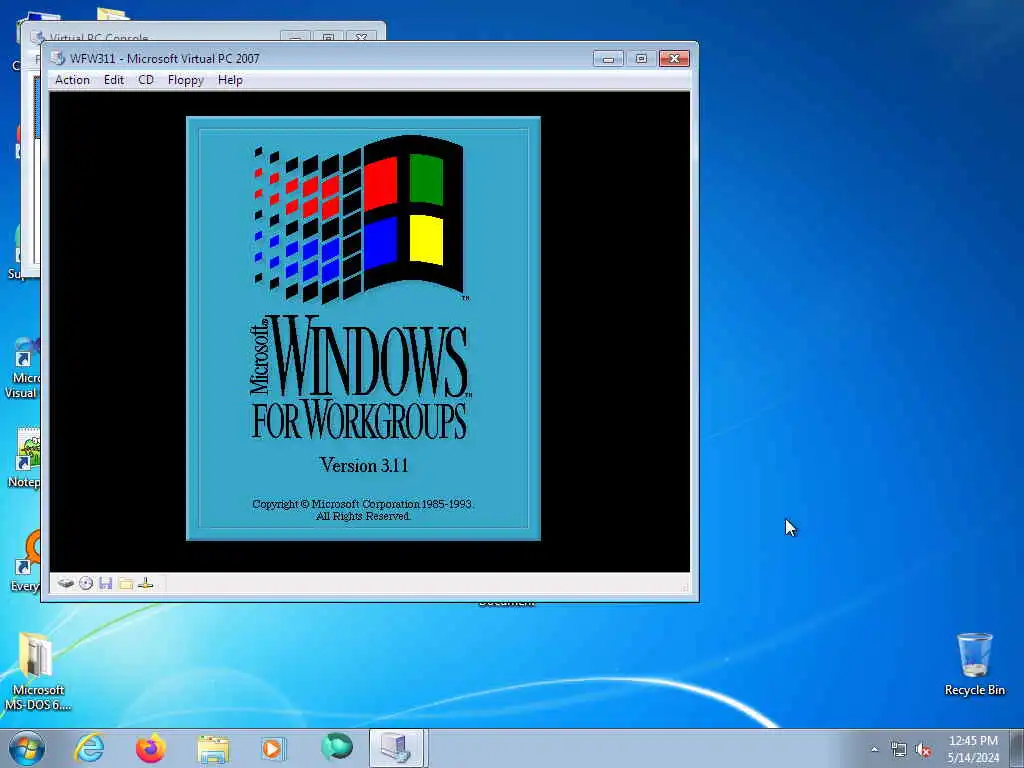
Task: Open the Help menu
Action: (230, 80)
